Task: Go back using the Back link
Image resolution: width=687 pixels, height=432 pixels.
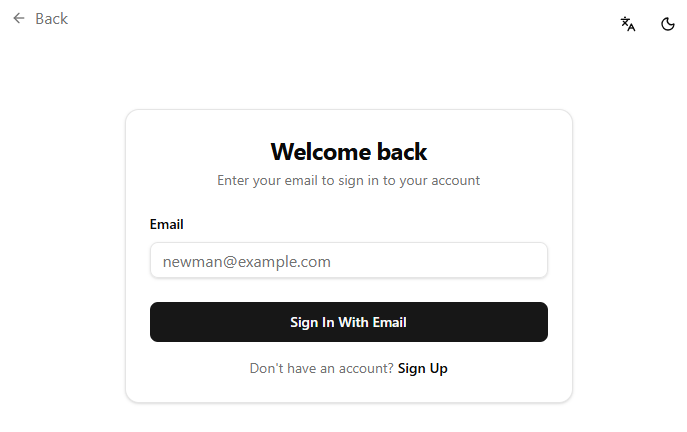Action: tap(41, 18)
